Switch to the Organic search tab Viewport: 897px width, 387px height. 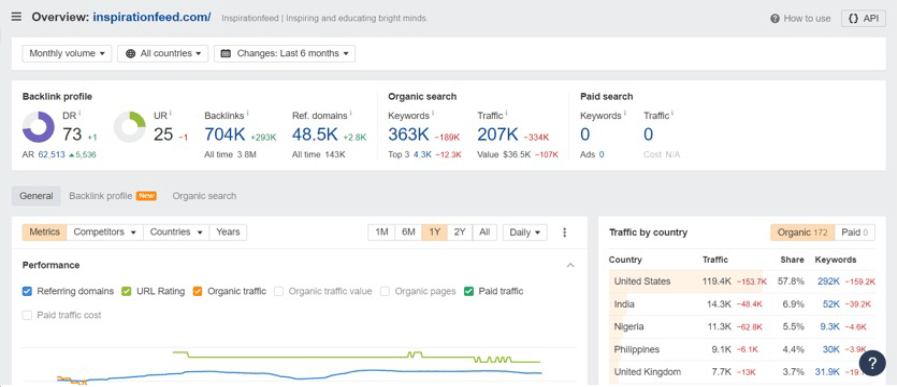click(204, 196)
